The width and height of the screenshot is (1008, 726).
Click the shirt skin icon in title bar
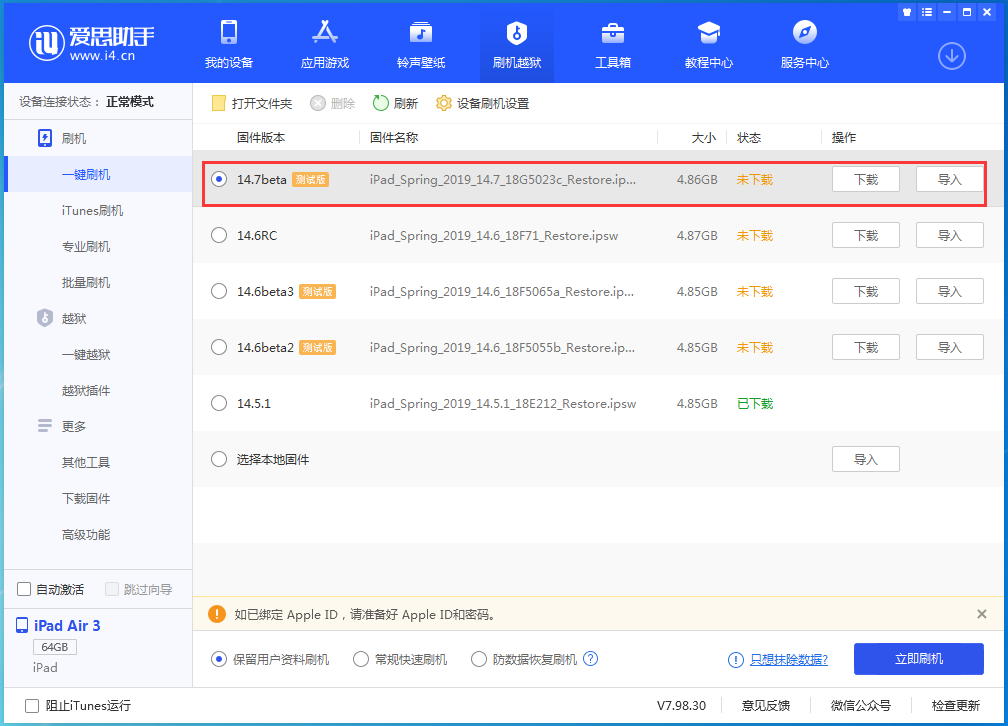(907, 12)
